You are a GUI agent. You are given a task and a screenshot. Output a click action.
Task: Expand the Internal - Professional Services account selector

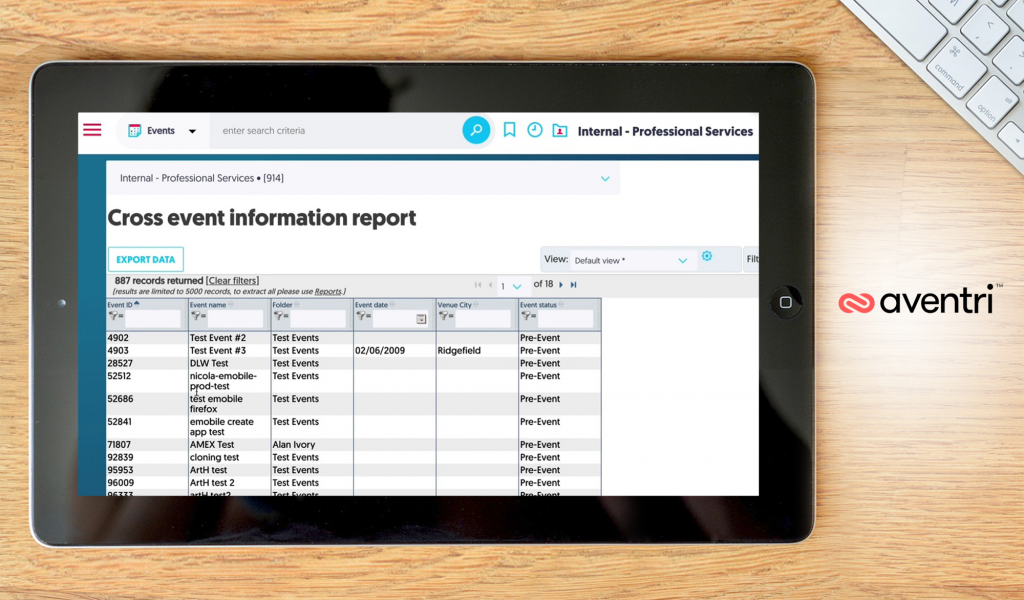click(x=604, y=179)
